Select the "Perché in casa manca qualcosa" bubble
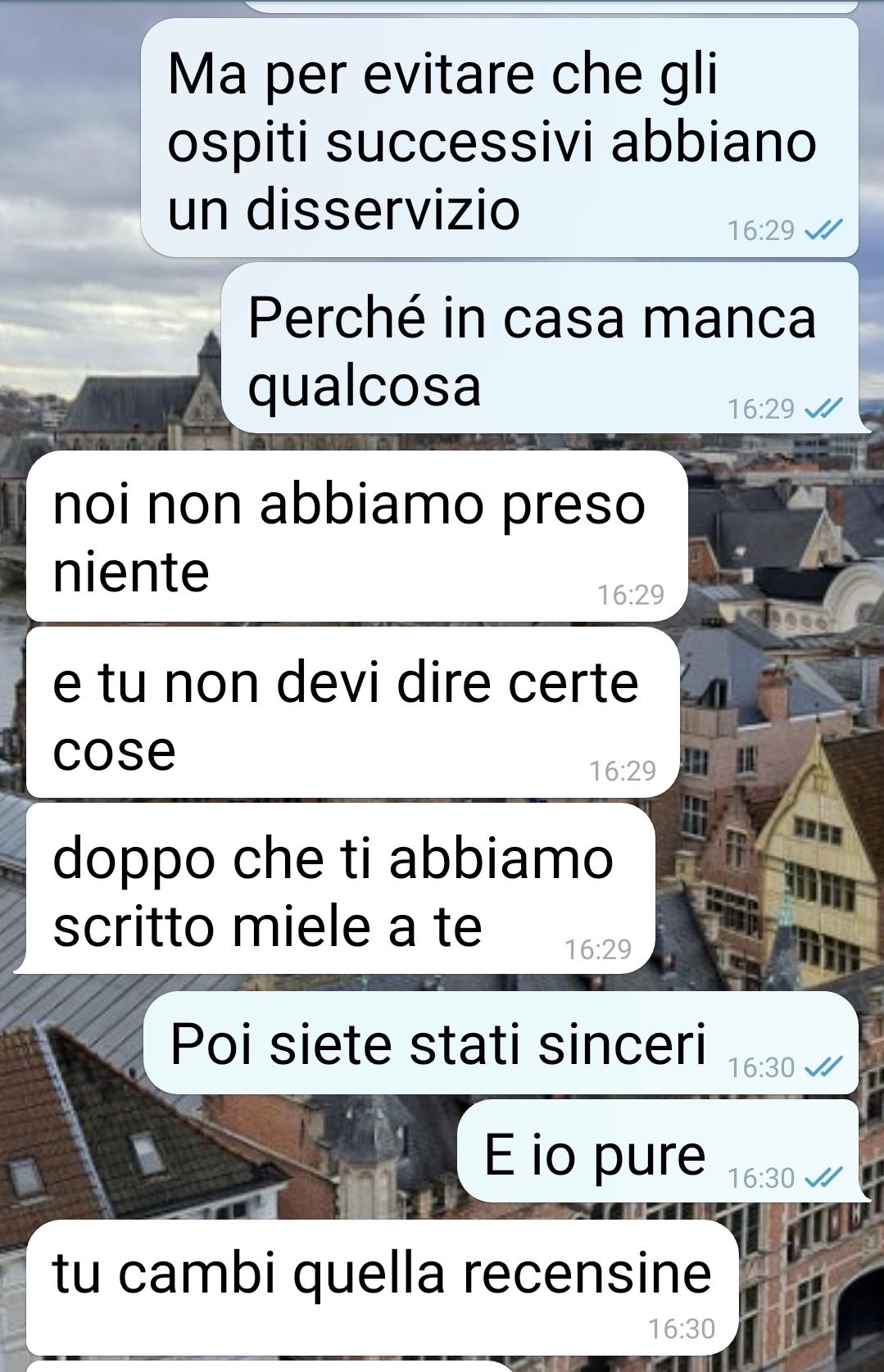884x1372 pixels. click(x=541, y=348)
